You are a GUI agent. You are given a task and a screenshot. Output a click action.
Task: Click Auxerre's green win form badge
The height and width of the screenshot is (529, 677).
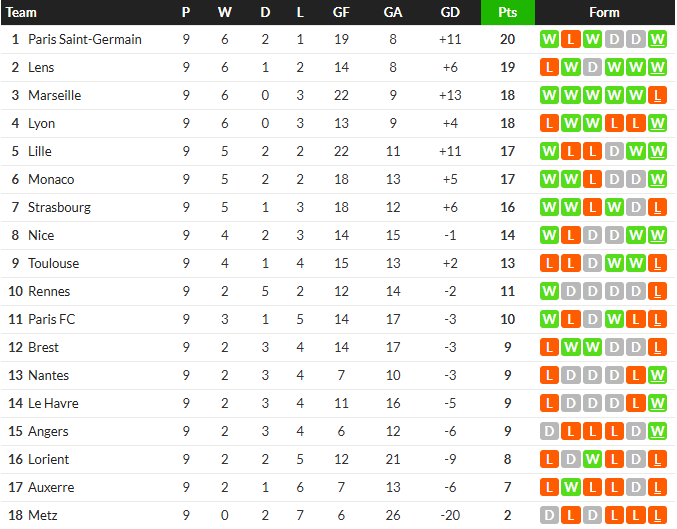click(x=571, y=488)
